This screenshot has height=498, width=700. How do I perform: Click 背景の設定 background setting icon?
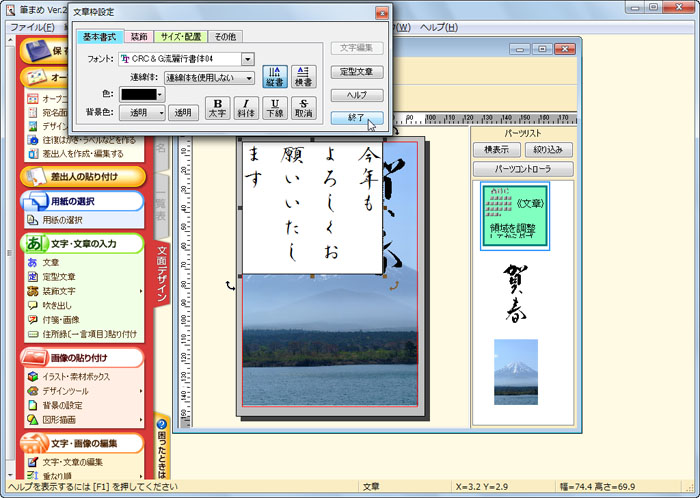tap(32, 405)
